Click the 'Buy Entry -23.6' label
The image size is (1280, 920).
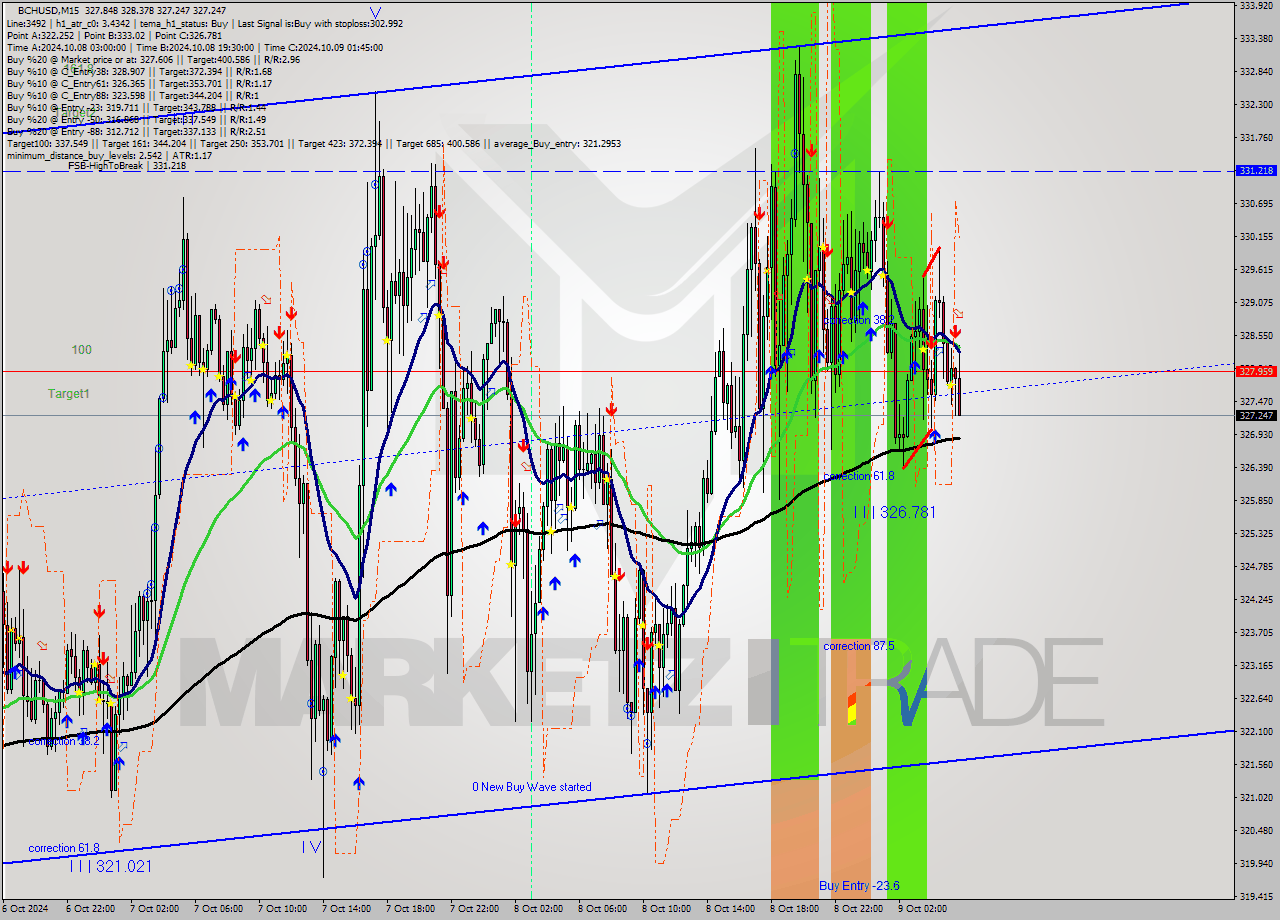pos(859,886)
